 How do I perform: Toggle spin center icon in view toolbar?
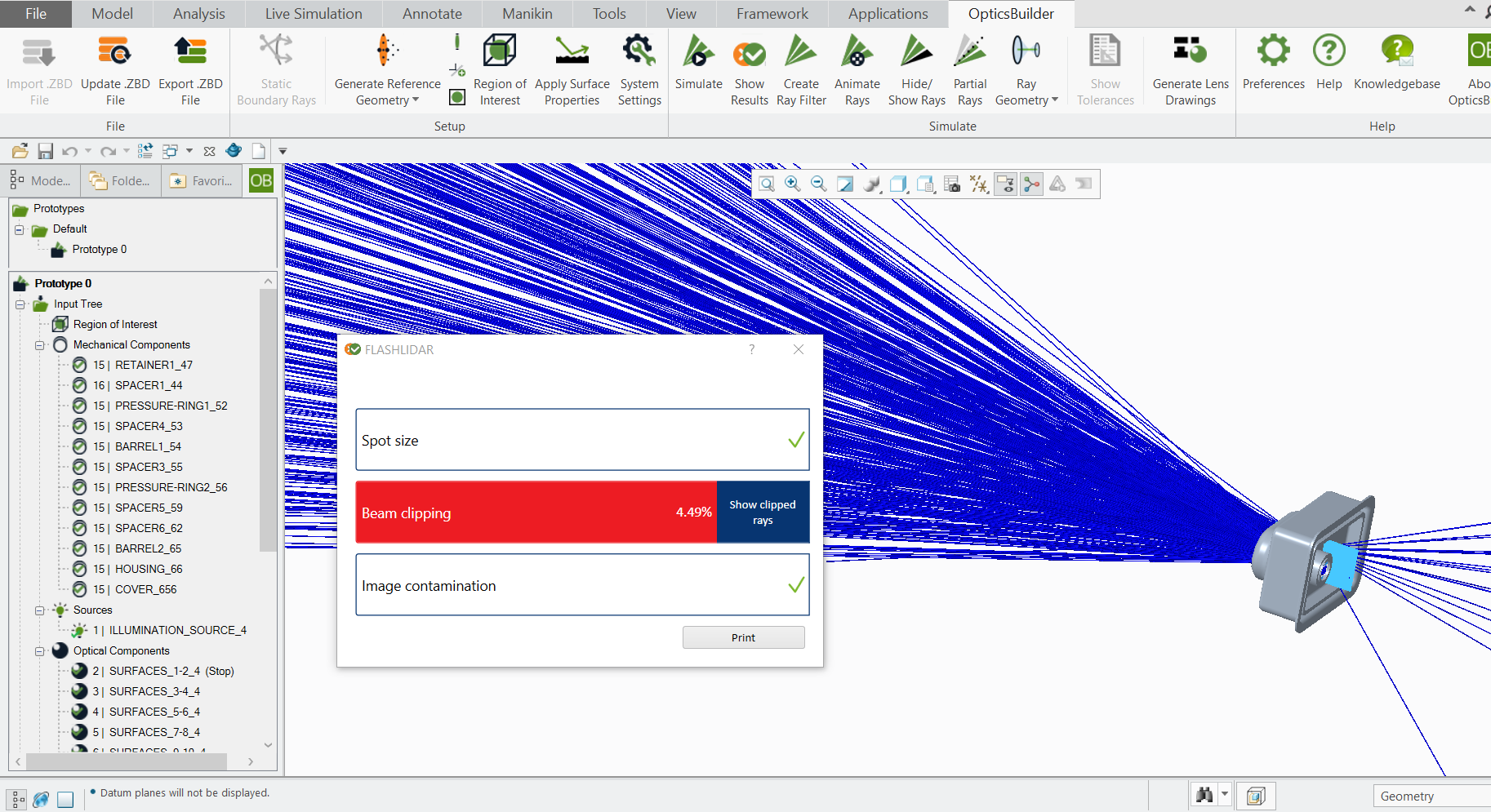point(1032,184)
